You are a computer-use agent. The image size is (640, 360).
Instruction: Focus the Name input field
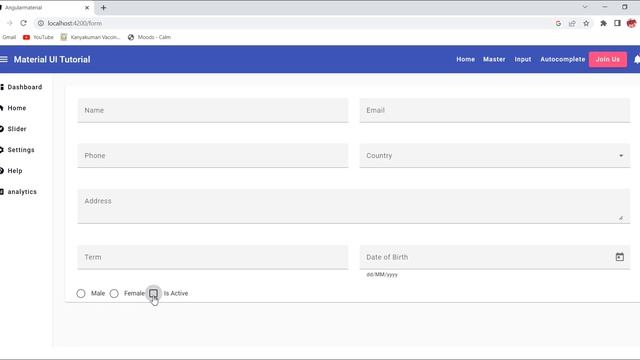(x=213, y=110)
